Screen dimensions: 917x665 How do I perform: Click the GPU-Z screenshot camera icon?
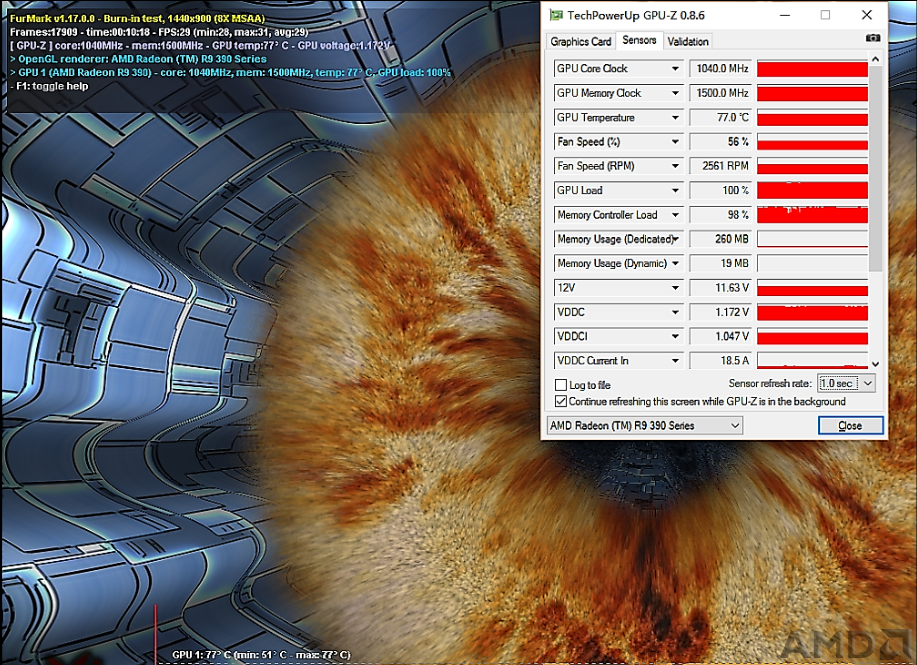tap(873, 38)
